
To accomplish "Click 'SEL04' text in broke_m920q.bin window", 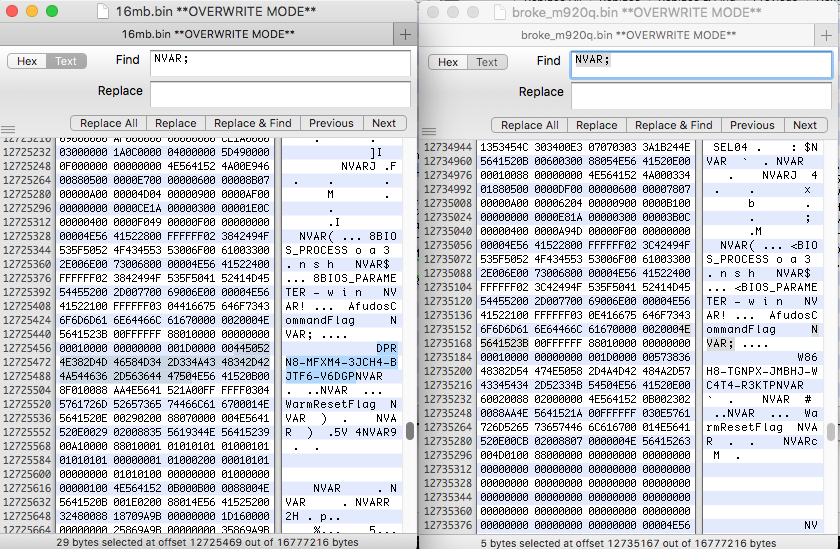I will [x=730, y=147].
